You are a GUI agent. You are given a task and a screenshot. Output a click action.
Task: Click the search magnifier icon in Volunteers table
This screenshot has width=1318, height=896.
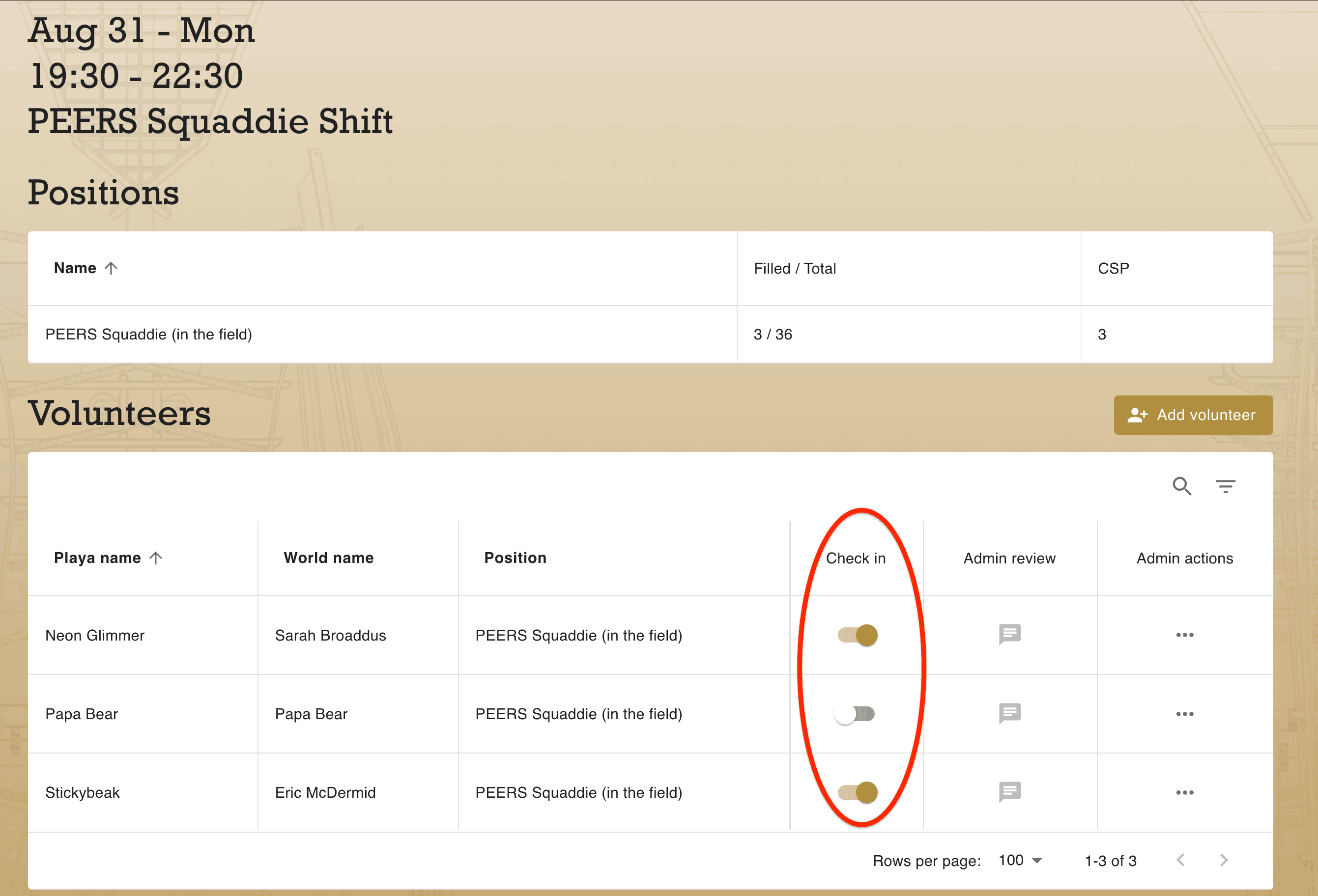pyautogui.click(x=1182, y=486)
